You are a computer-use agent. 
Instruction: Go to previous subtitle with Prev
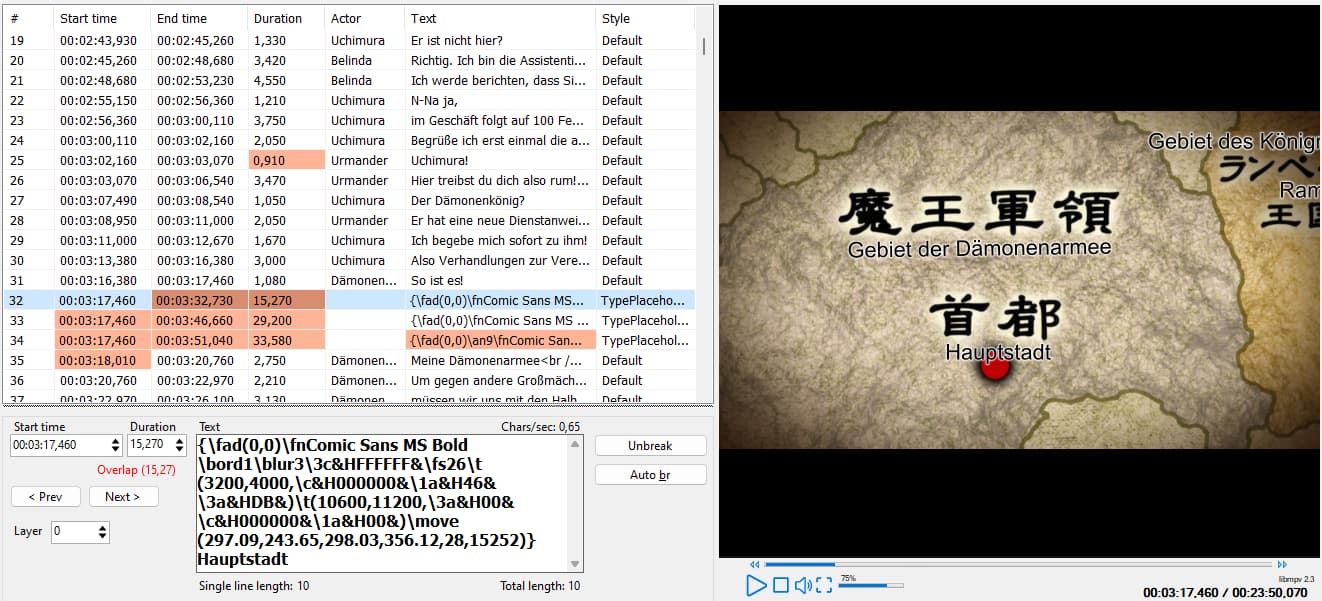point(45,497)
